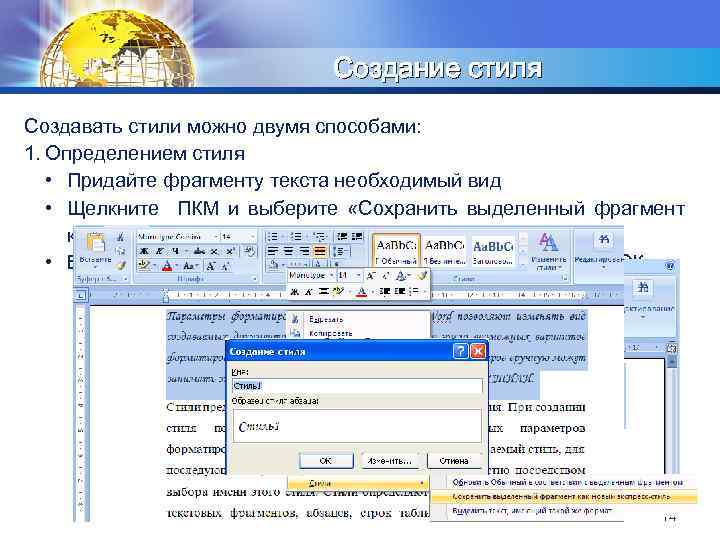Click the Shading paint bucket in Paragraph group
This screenshot has height=540, width=720.
(275, 264)
